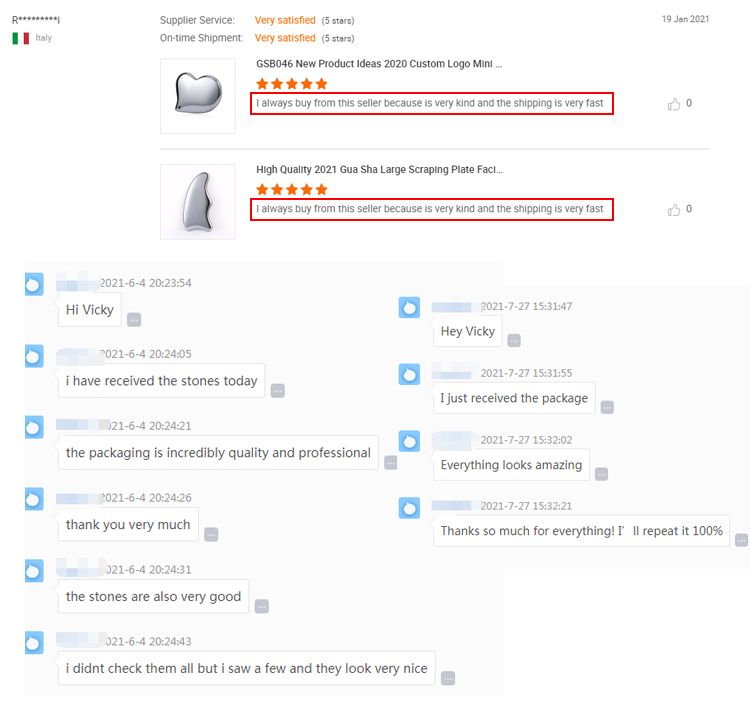Open options for 'thank you very much' message
Image resolution: width=750 pixels, height=710 pixels.
(x=211, y=534)
